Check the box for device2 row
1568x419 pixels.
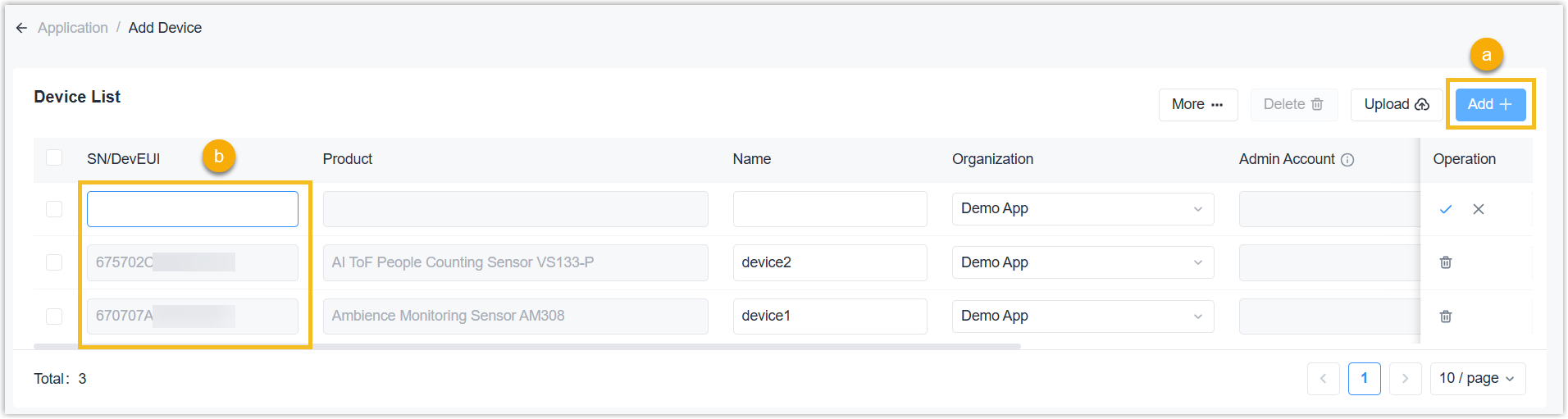click(x=54, y=262)
